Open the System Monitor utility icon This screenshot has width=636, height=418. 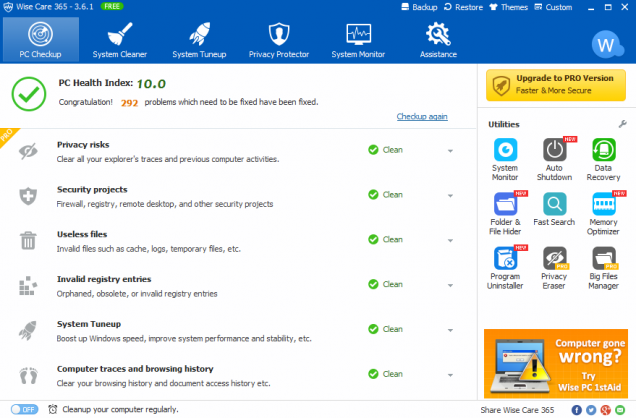point(505,150)
